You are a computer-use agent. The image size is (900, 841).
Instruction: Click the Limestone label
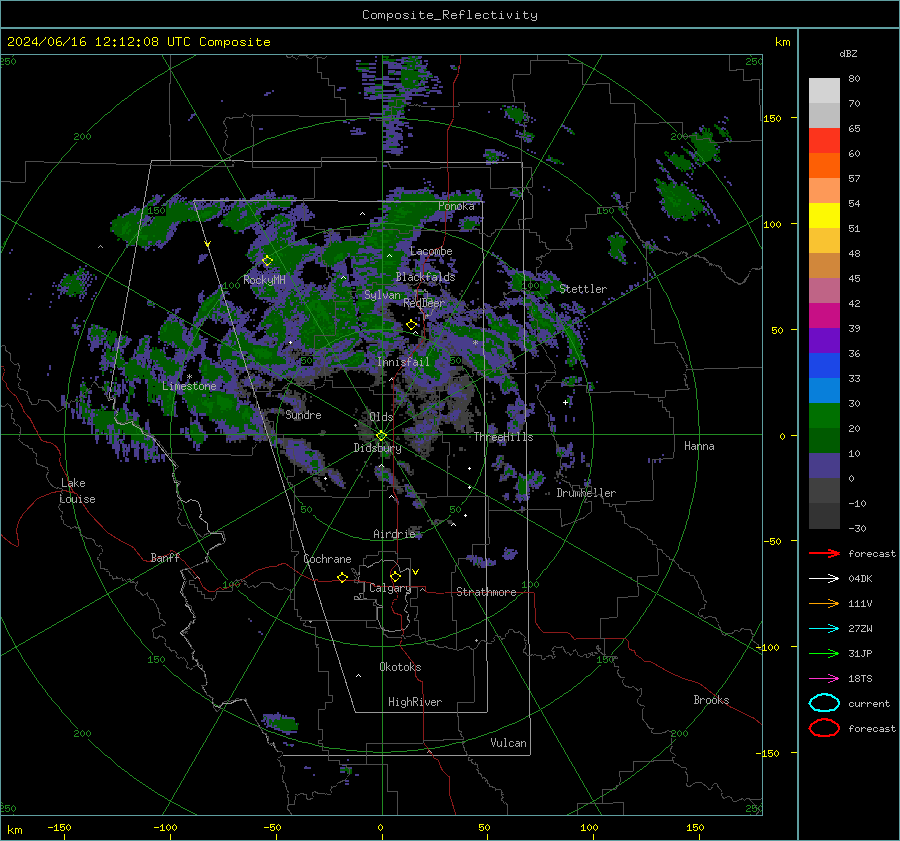coord(189,386)
